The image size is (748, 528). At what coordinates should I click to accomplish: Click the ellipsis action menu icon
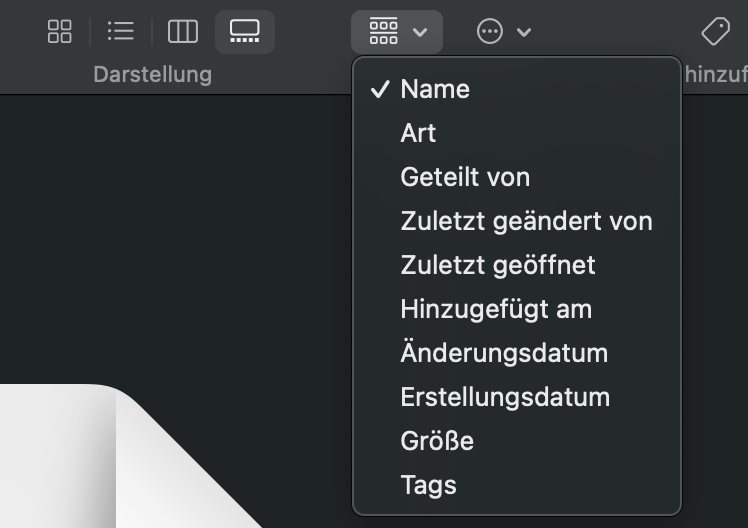pyautogui.click(x=490, y=32)
